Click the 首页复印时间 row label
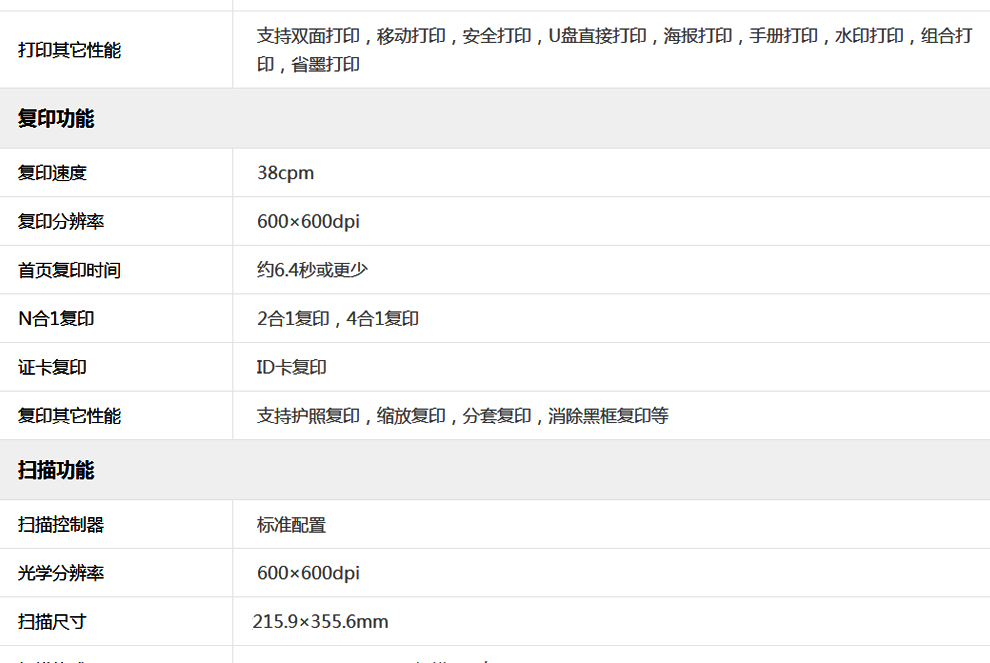The image size is (990, 663). click(69, 270)
